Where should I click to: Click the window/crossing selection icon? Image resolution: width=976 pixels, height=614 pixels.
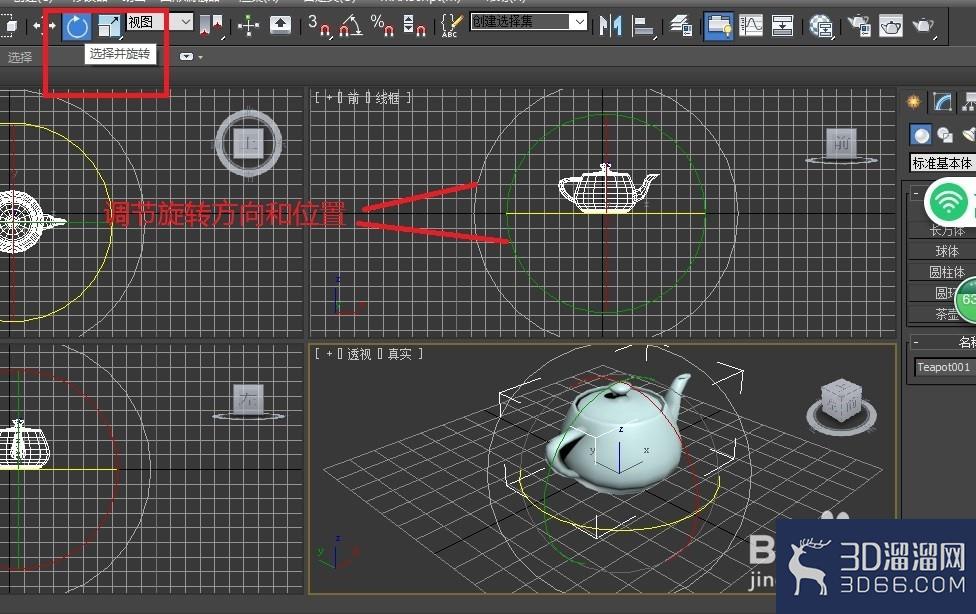tap(11, 26)
